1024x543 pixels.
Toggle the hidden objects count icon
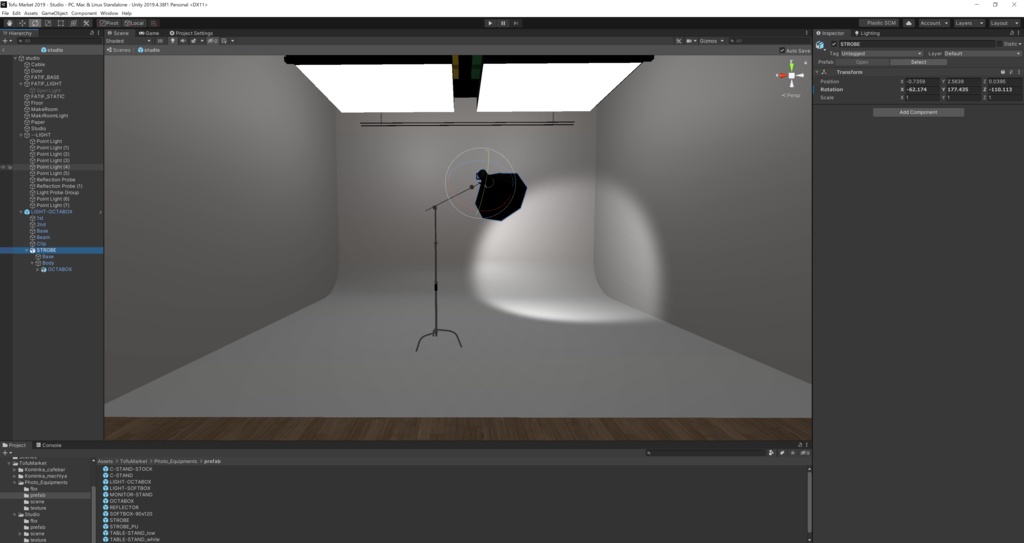(212, 41)
